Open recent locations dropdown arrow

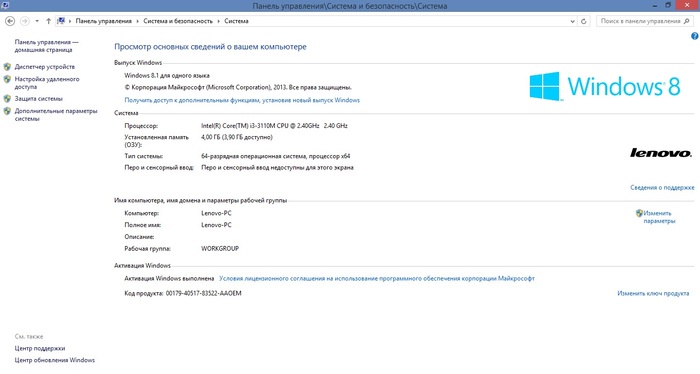click(37, 21)
